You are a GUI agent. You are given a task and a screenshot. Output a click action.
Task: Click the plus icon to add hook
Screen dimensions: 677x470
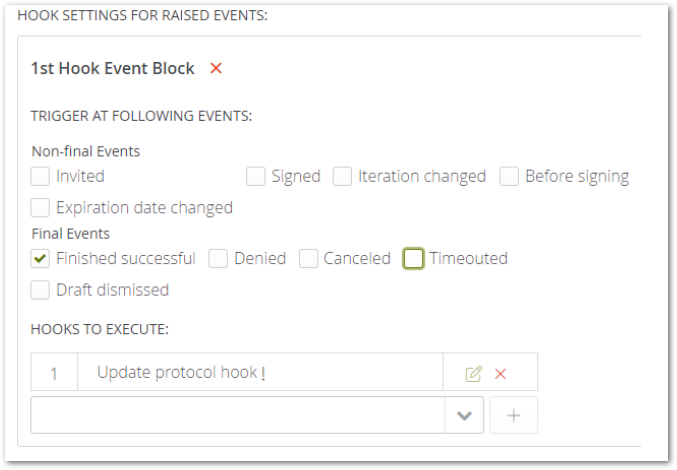point(513,415)
